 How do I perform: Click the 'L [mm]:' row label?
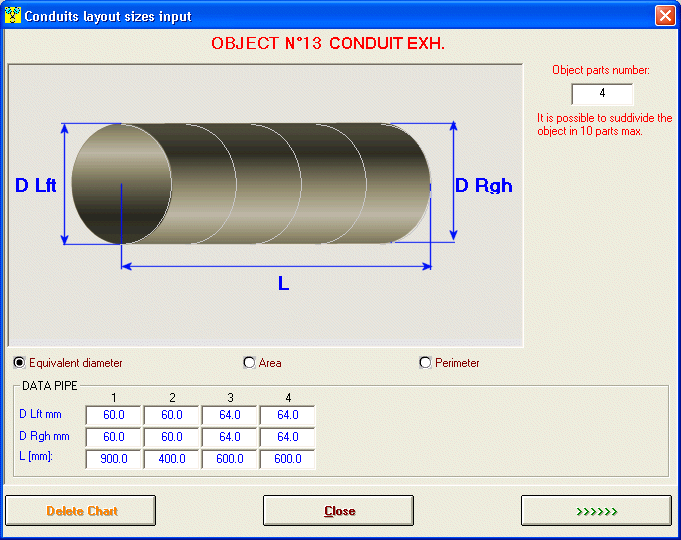coord(36,456)
